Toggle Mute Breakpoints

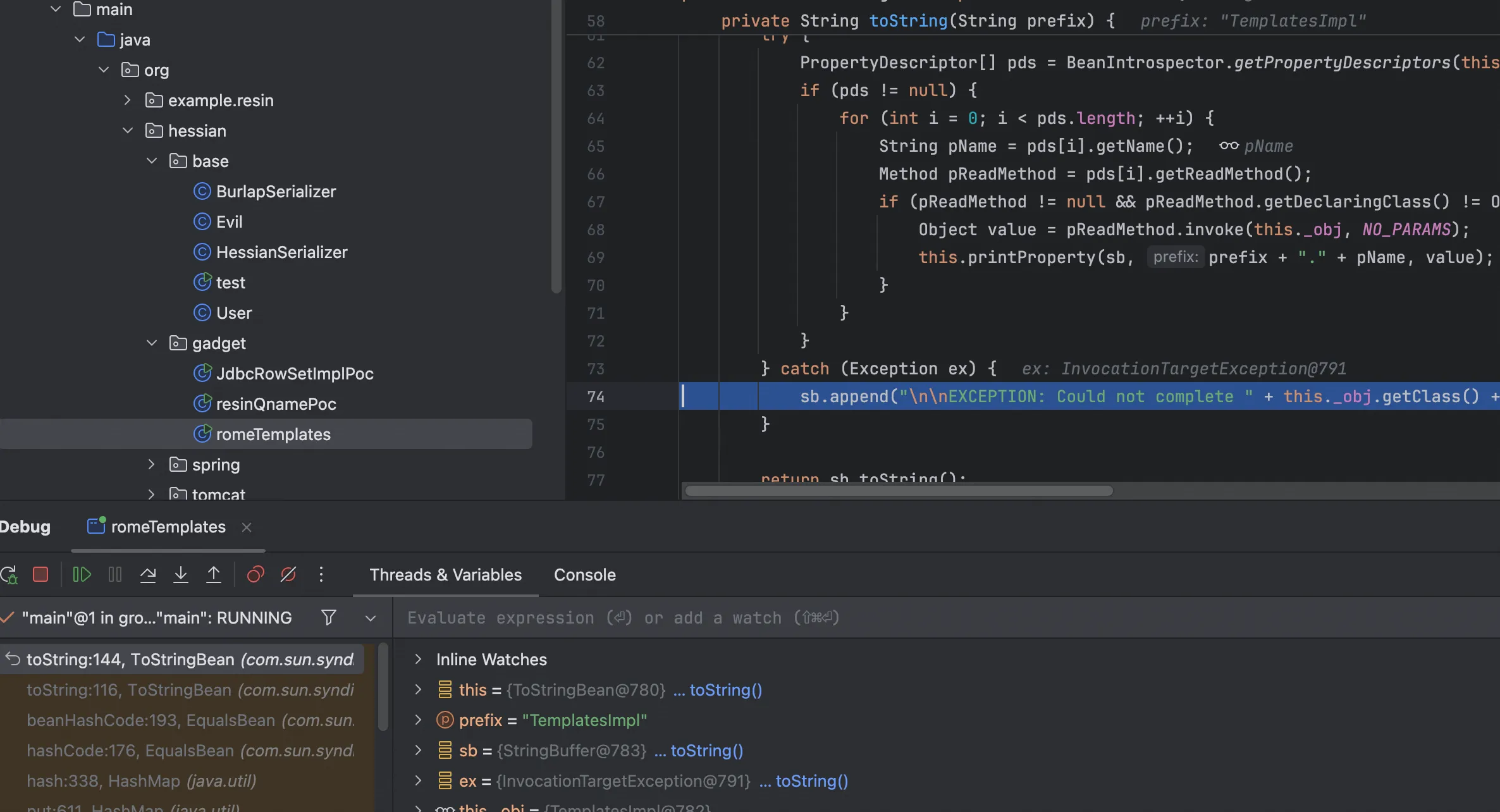(288, 575)
